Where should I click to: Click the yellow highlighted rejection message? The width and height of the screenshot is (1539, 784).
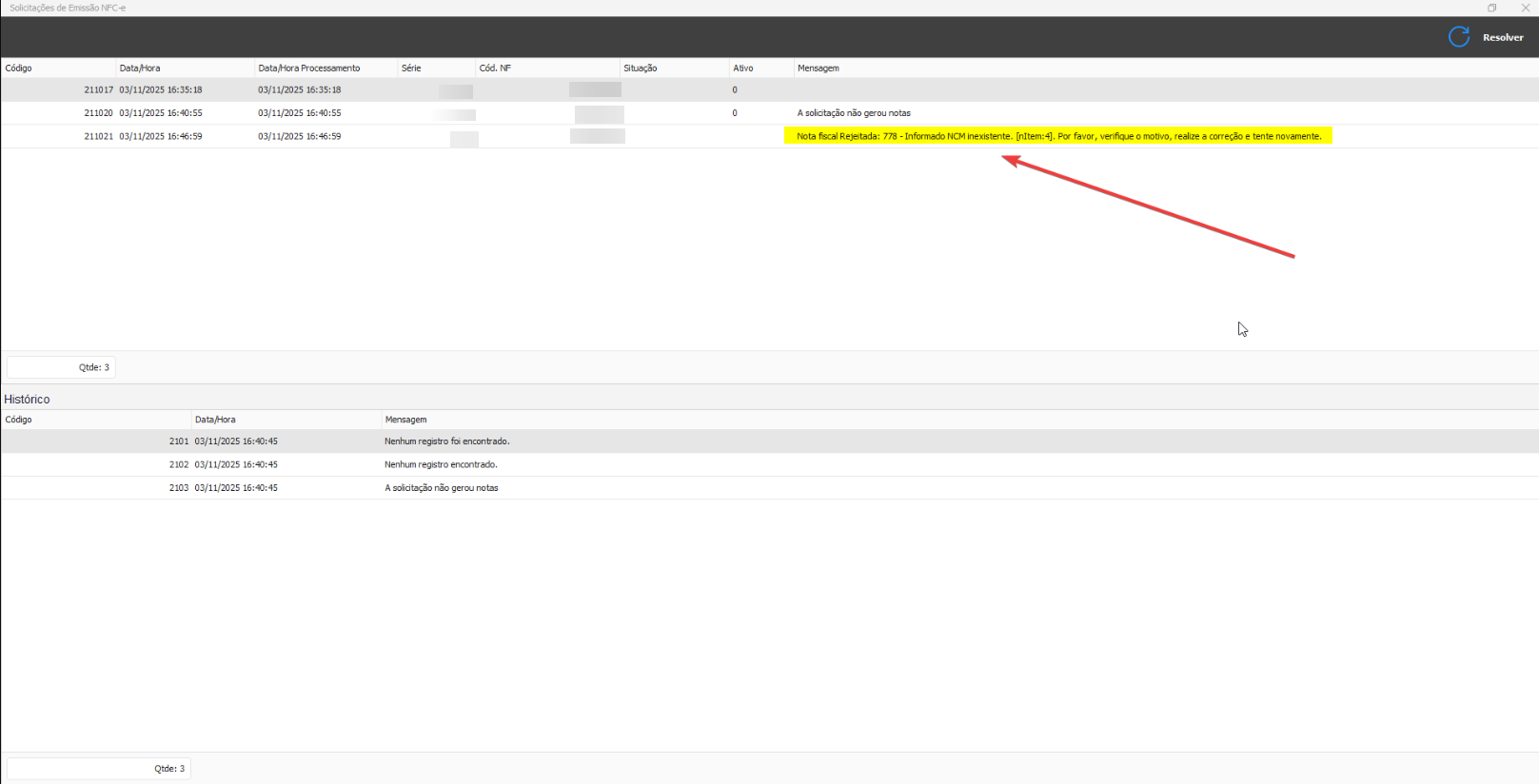coord(1058,137)
